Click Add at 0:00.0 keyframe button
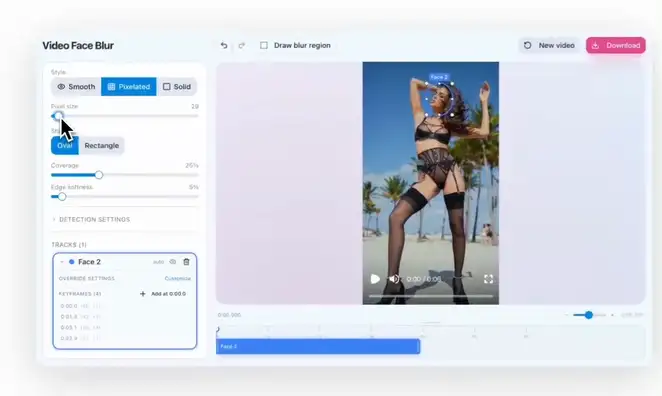Viewport: 662px width, 396px height. point(163,293)
